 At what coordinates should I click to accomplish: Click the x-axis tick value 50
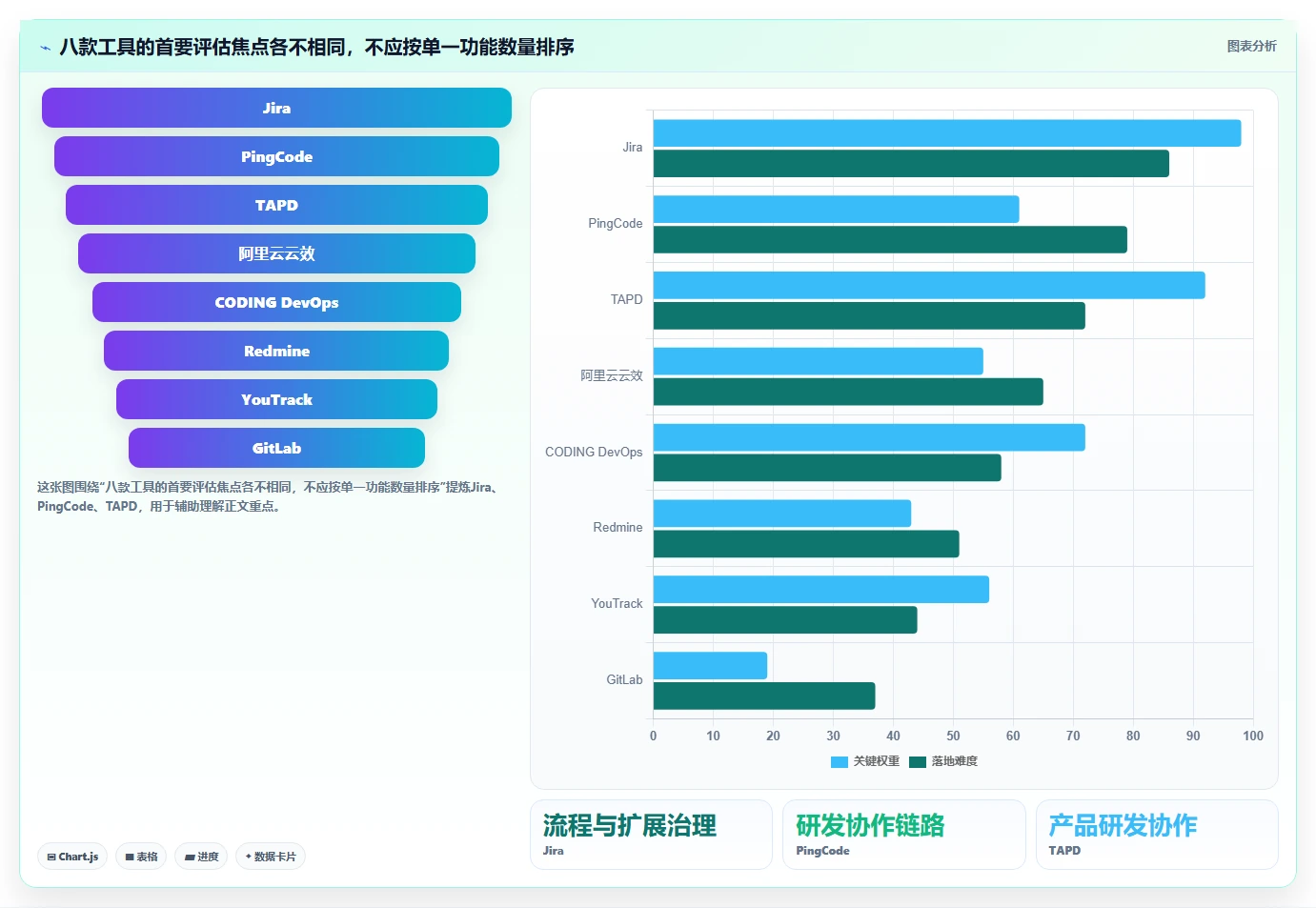pos(953,736)
